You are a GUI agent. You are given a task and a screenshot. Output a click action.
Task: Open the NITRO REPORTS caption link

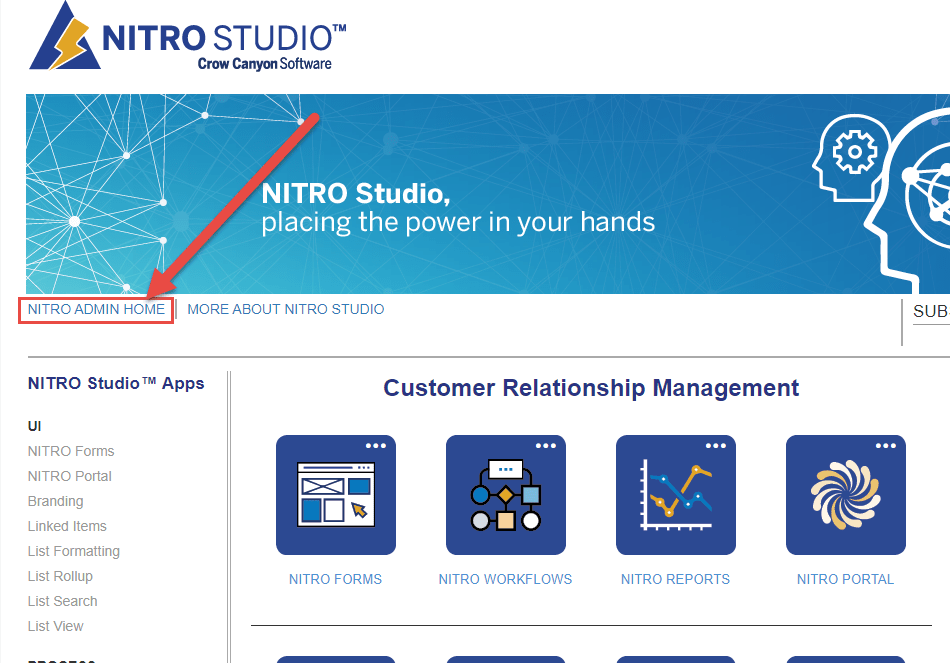point(675,579)
